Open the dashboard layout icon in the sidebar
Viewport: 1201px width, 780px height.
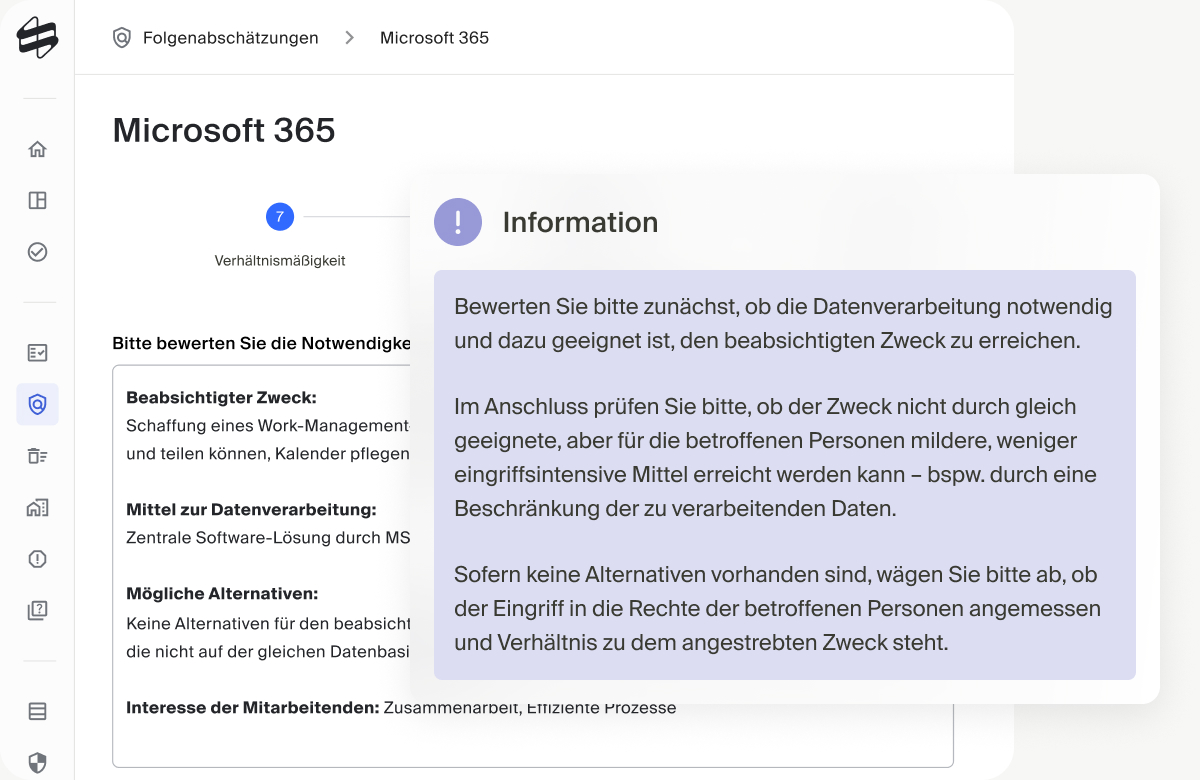pyautogui.click(x=37, y=201)
